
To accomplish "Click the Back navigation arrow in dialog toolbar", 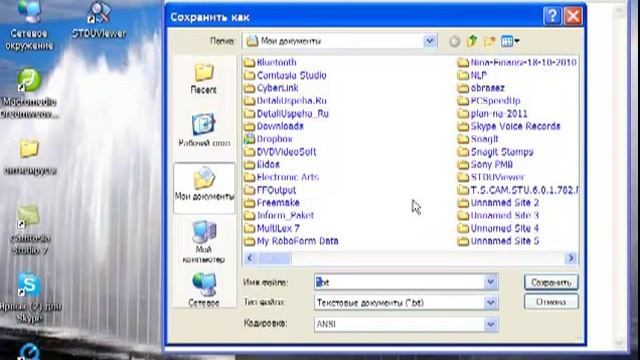I will (455, 41).
